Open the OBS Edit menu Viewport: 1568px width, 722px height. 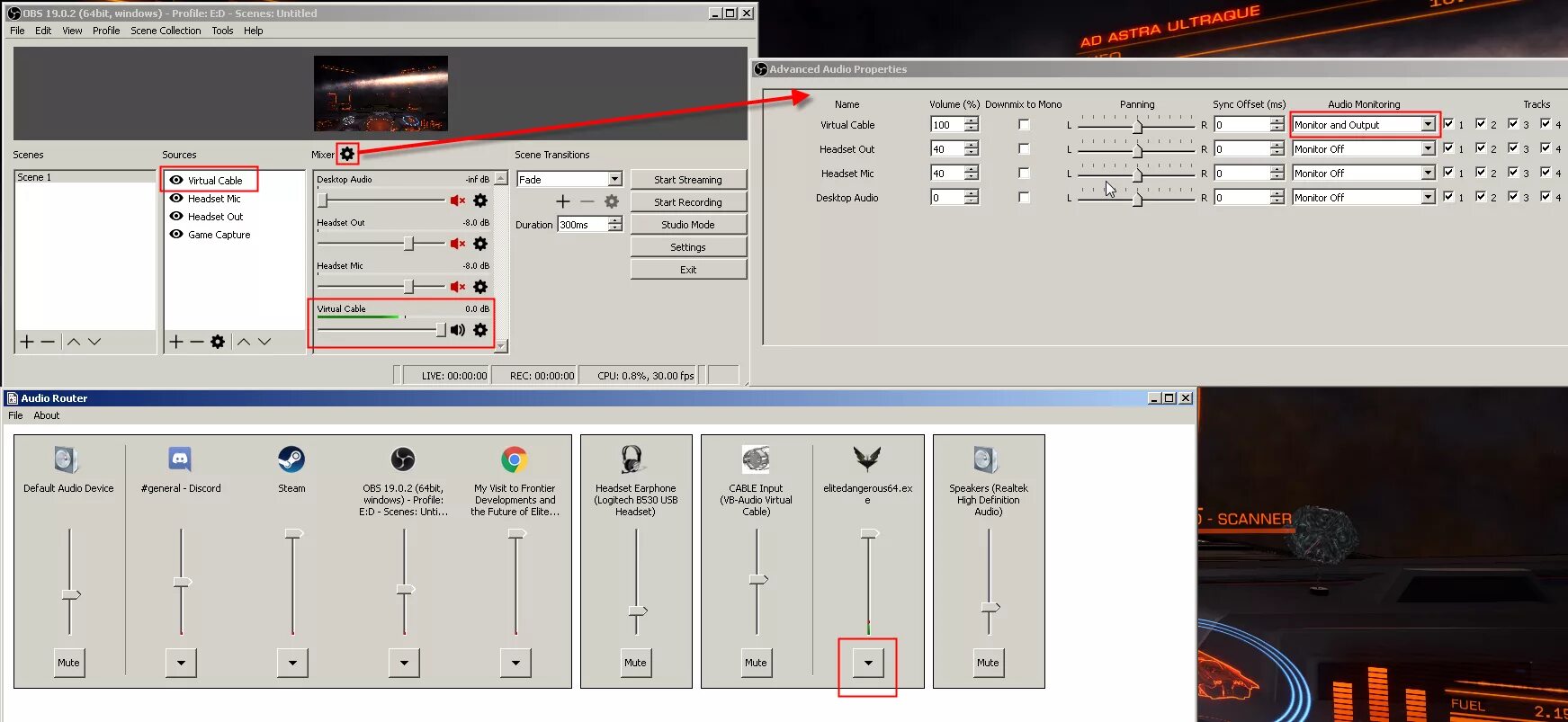tap(43, 31)
